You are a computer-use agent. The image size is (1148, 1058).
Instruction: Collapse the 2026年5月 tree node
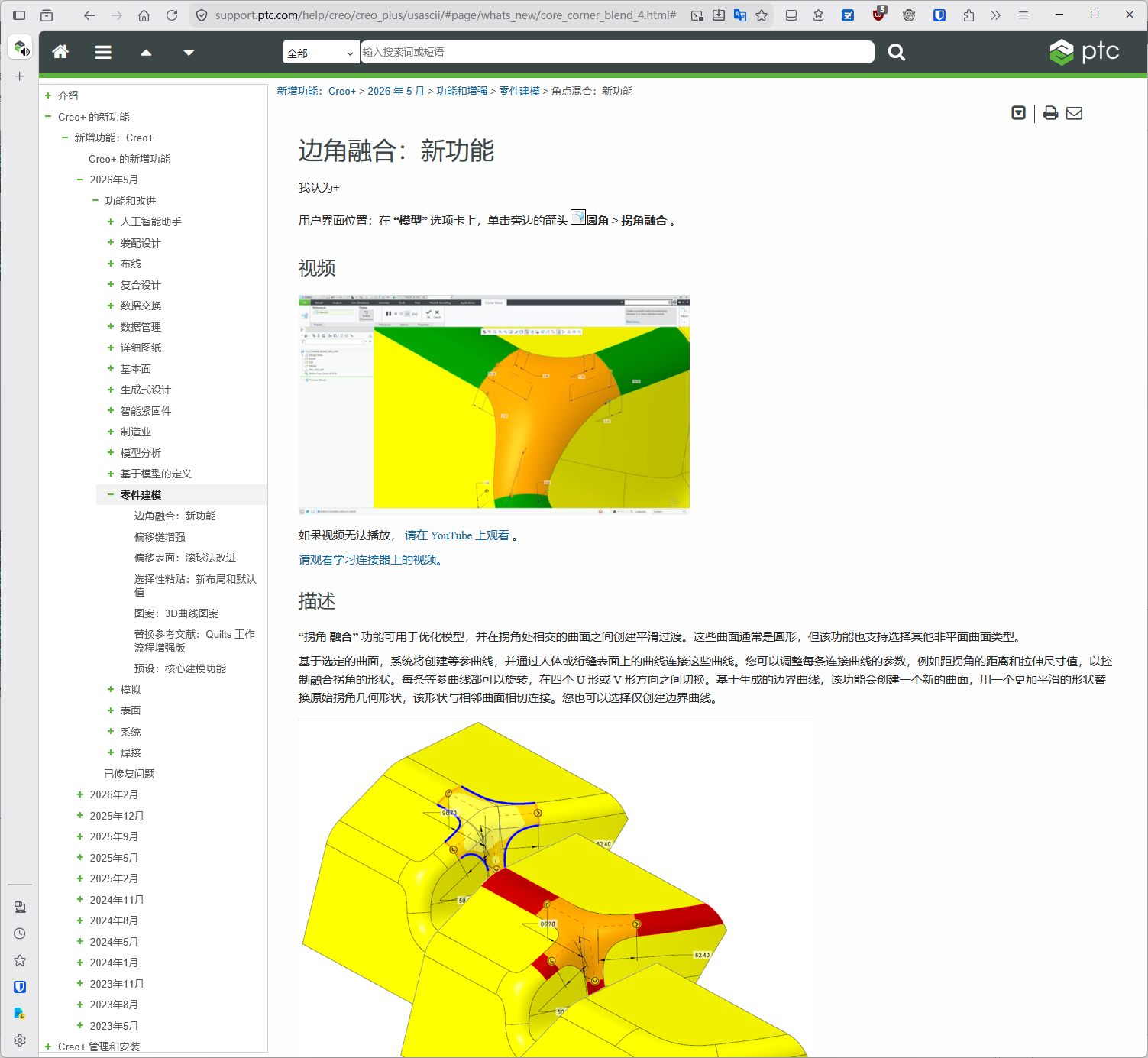coord(80,180)
